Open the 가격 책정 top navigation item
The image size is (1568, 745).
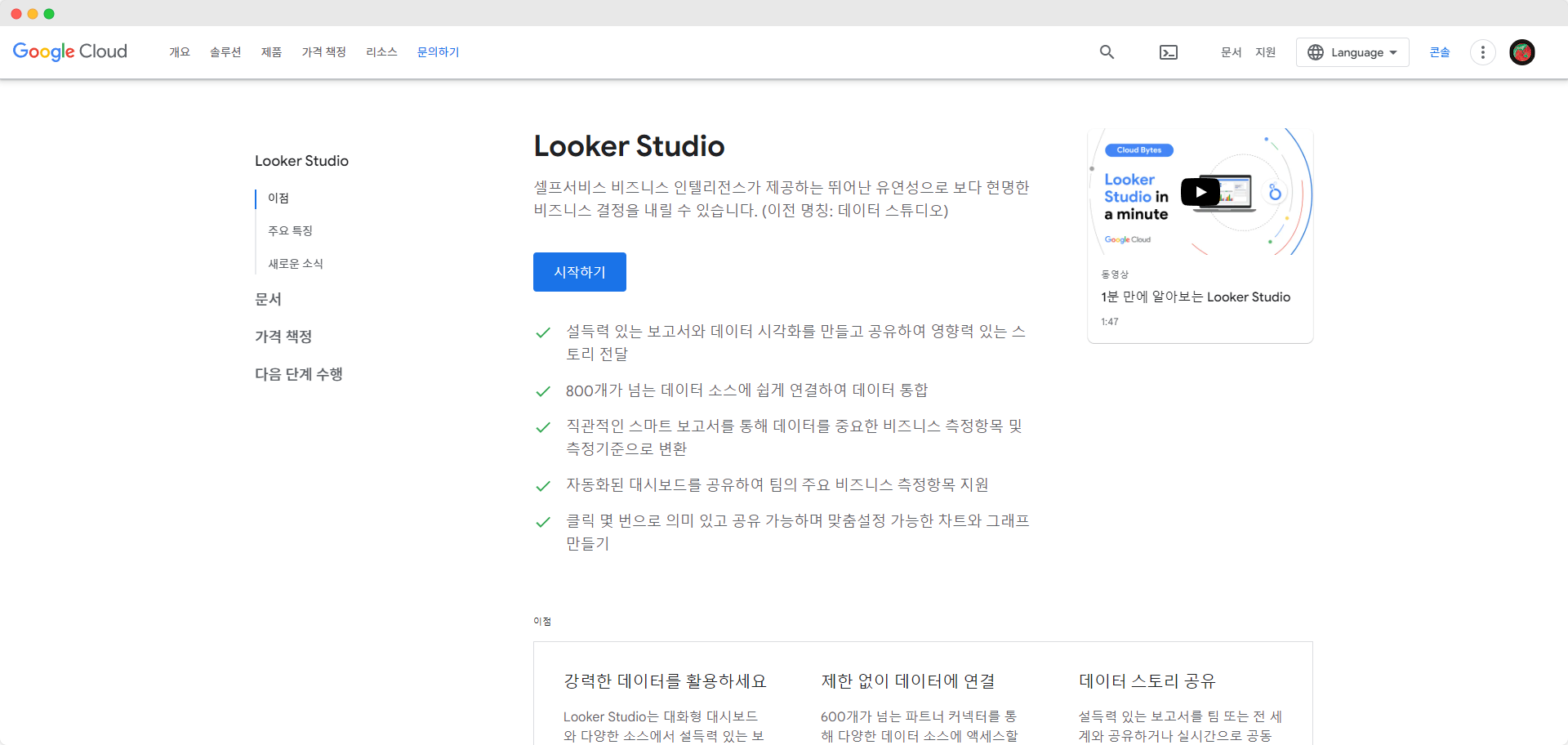324,52
